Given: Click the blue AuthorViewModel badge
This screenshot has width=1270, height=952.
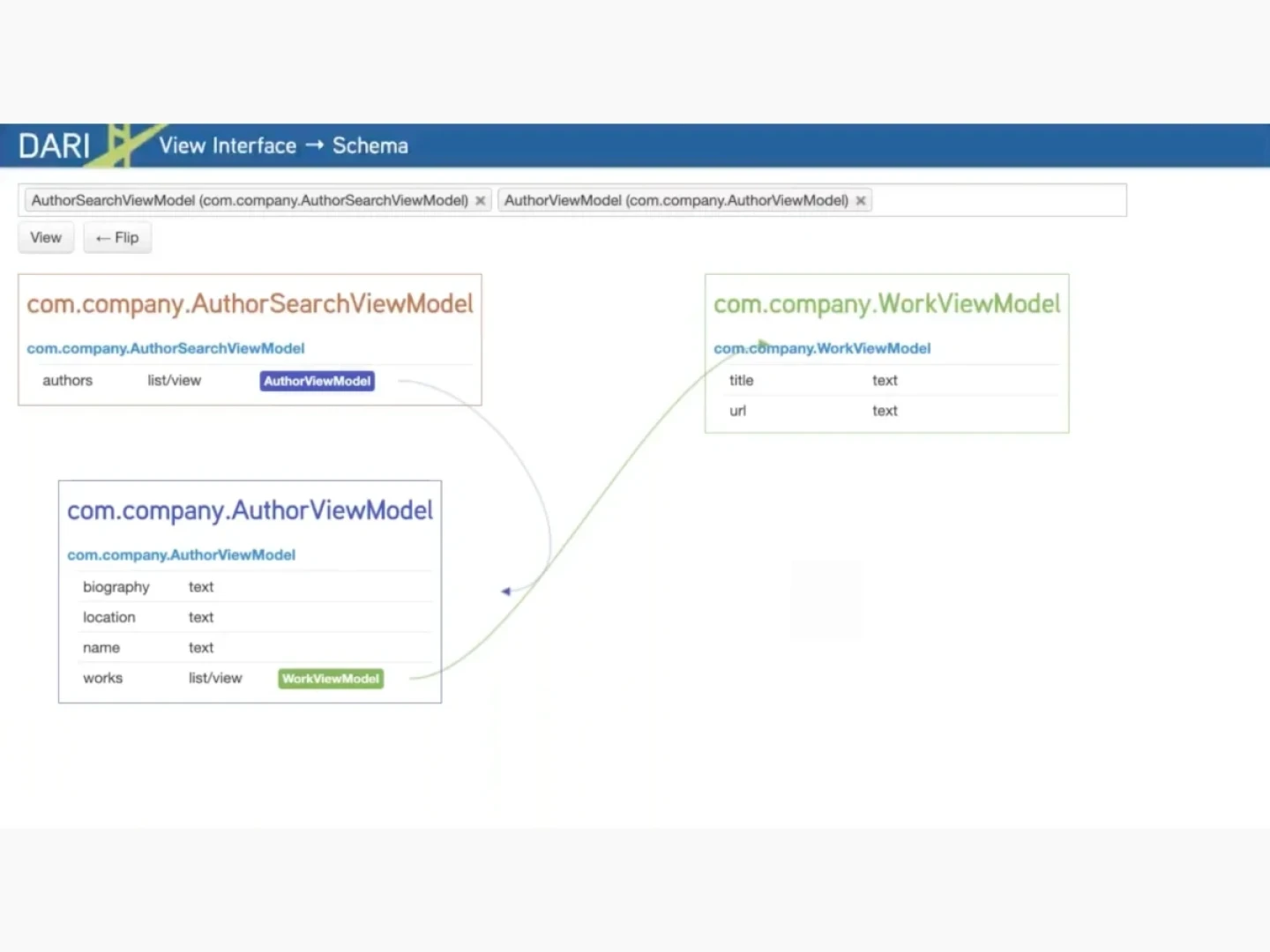Looking at the screenshot, I should pos(317,381).
